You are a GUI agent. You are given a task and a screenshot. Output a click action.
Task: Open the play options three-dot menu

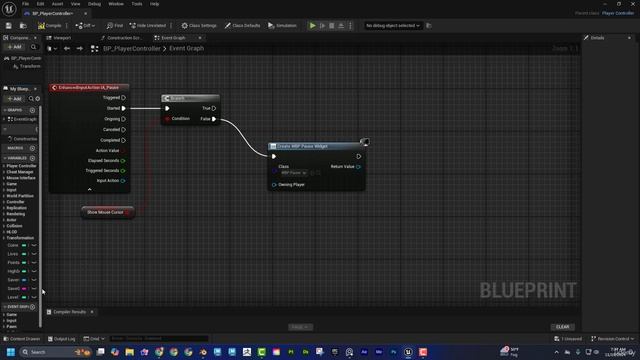click(x=350, y=26)
